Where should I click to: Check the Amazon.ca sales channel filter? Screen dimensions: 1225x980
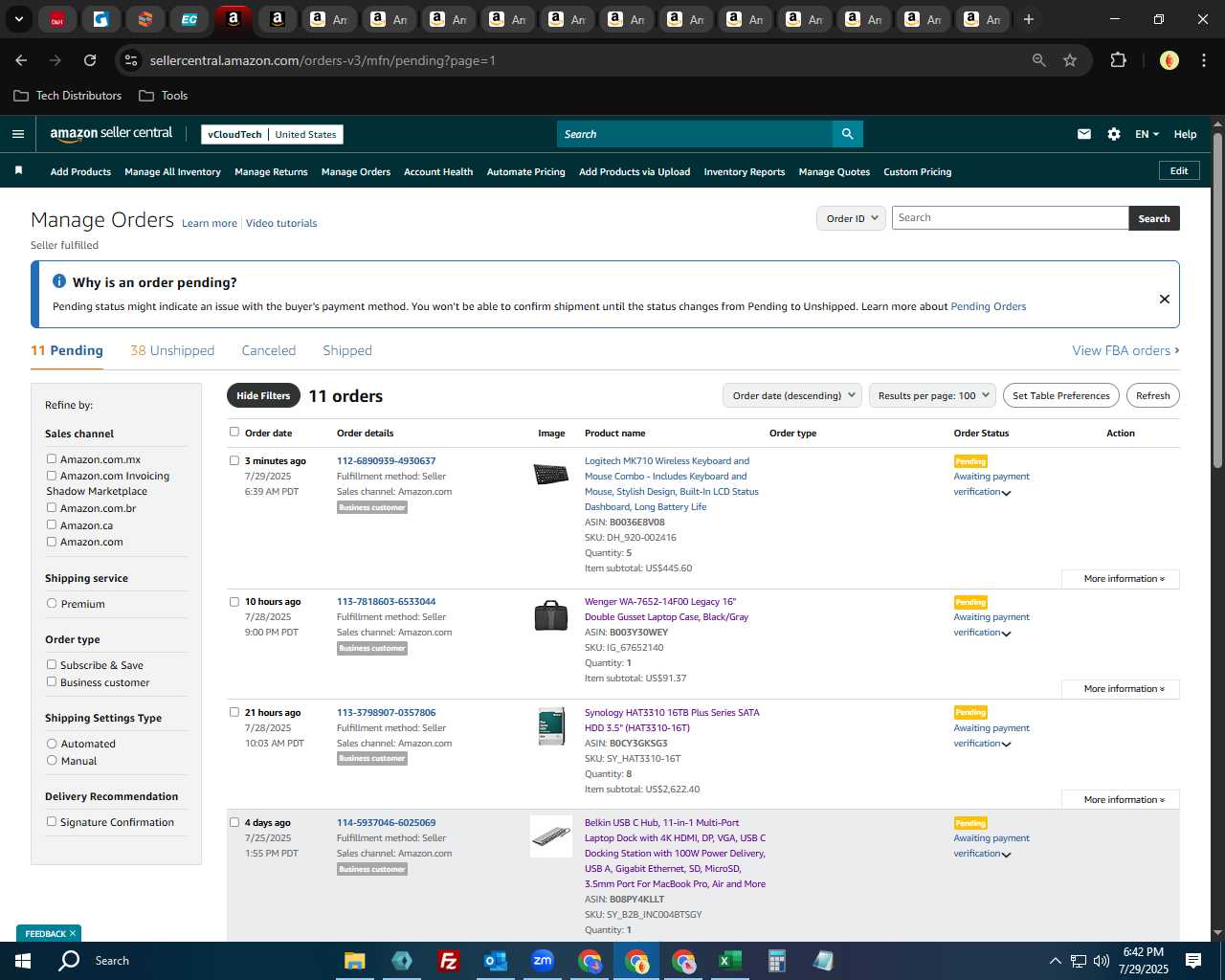(x=52, y=524)
